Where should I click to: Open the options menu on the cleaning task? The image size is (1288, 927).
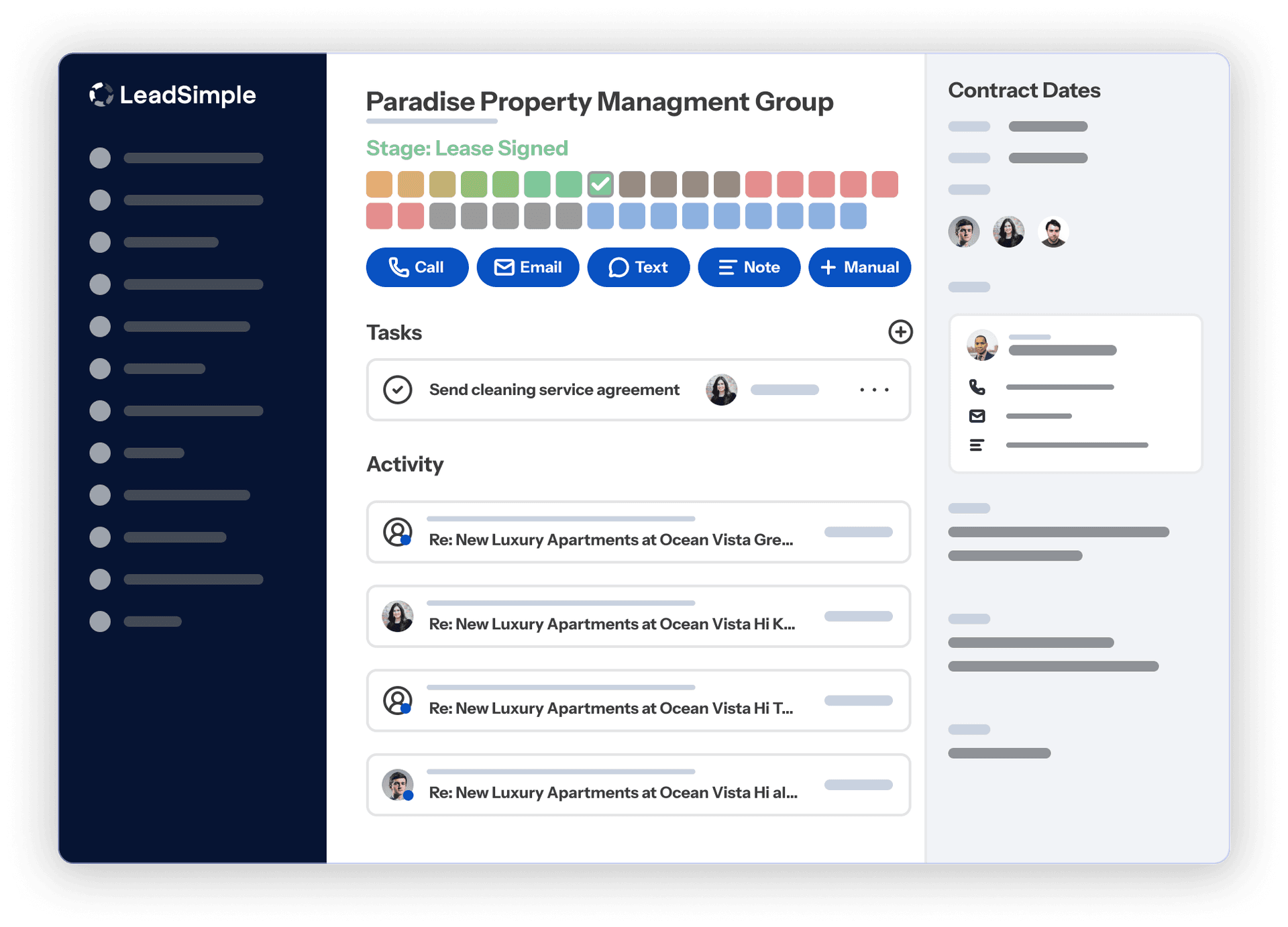873,389
